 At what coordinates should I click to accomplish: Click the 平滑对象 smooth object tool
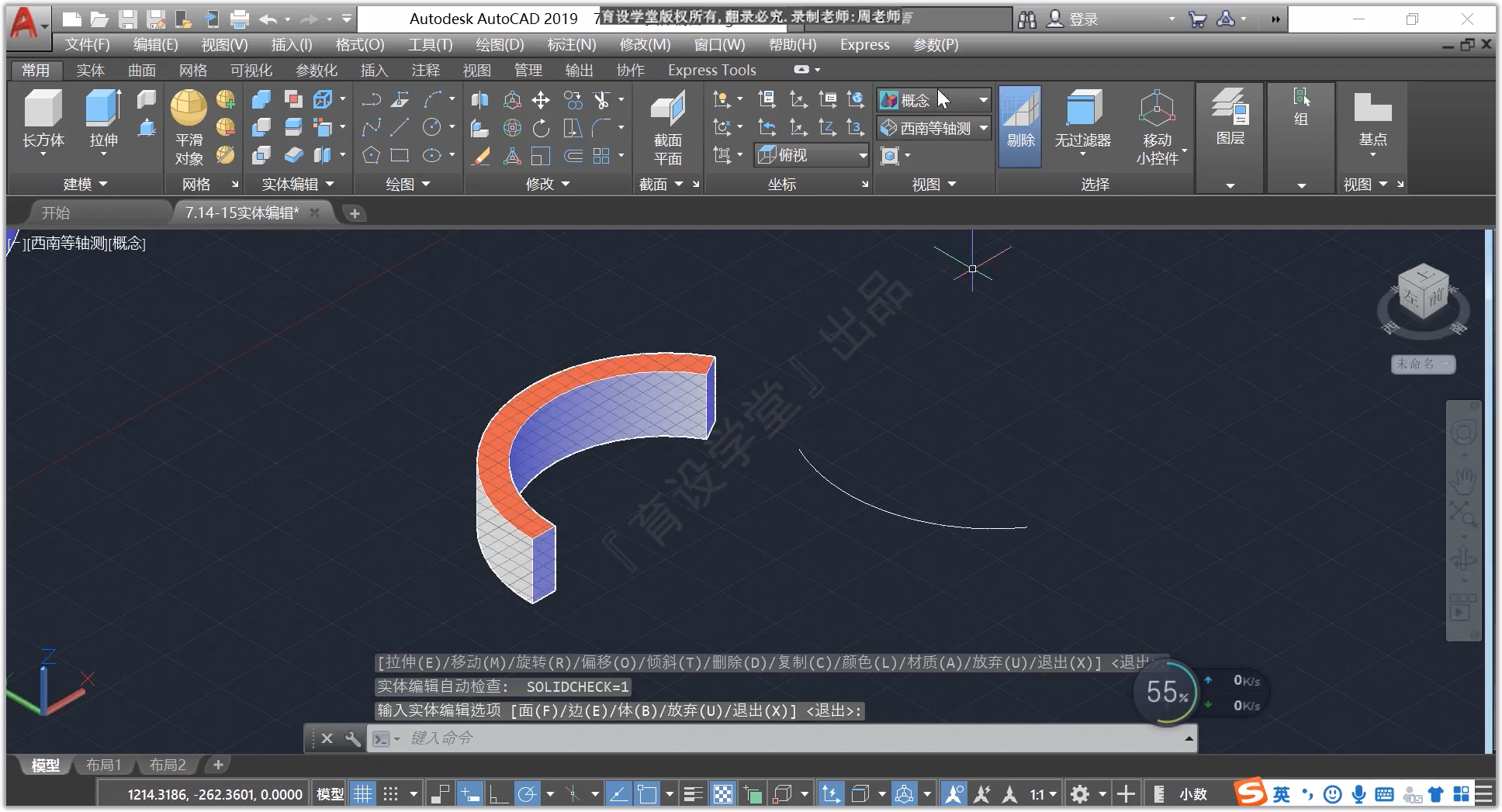click(189, 128)
